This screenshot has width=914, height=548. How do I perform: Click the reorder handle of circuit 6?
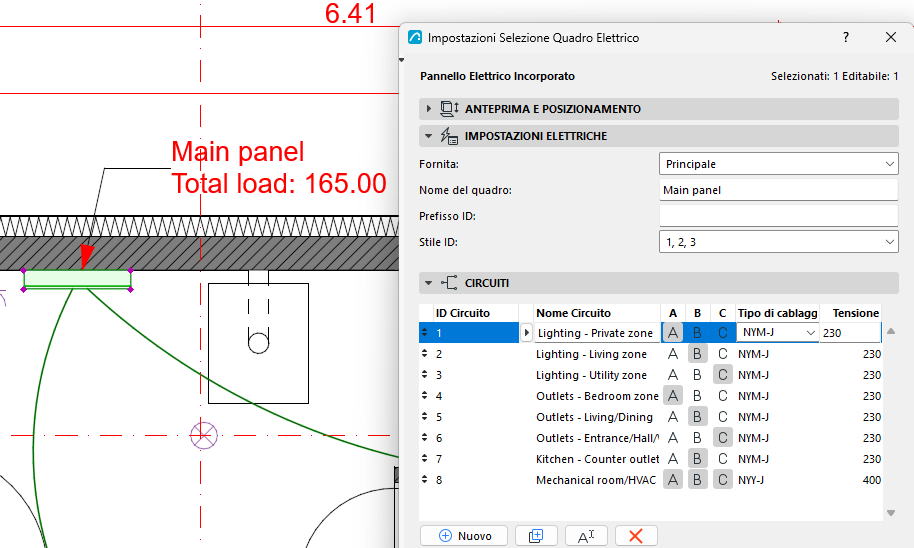click(424, 437)
